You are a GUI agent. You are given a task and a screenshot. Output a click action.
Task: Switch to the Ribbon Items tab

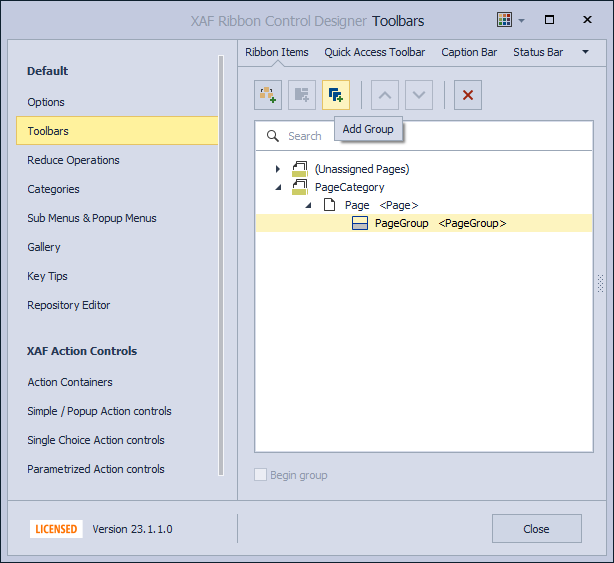[x=277, y=52]
